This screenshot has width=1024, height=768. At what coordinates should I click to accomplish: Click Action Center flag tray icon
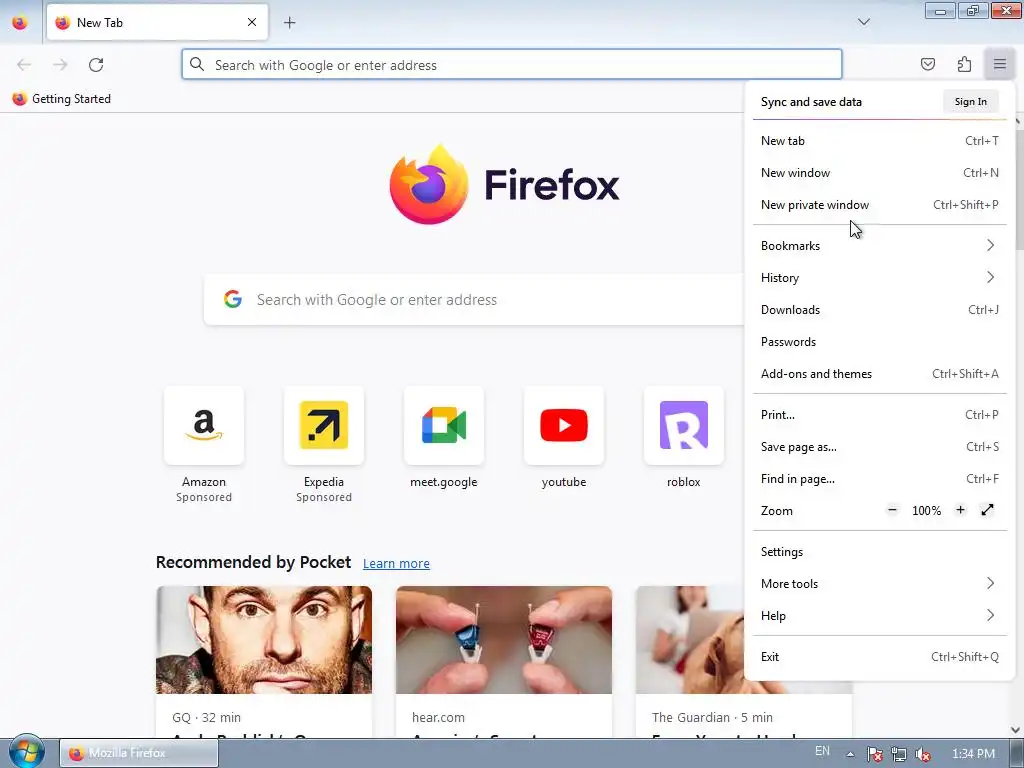click(875, 754)
